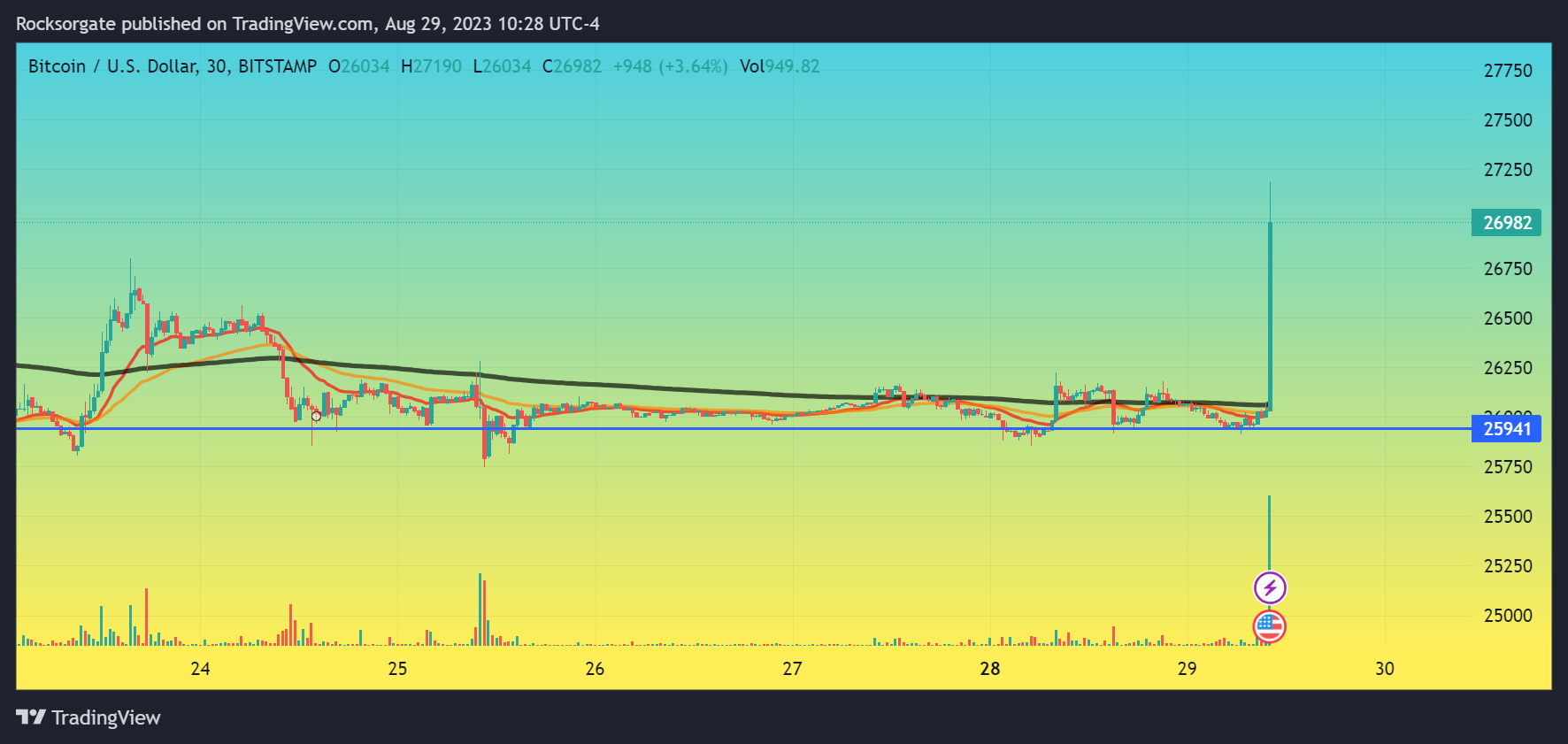Image resolution: width=1568 pixels, height=744 pixels.
Task: Click date label 25 on time axis
Action: point(397,669)
